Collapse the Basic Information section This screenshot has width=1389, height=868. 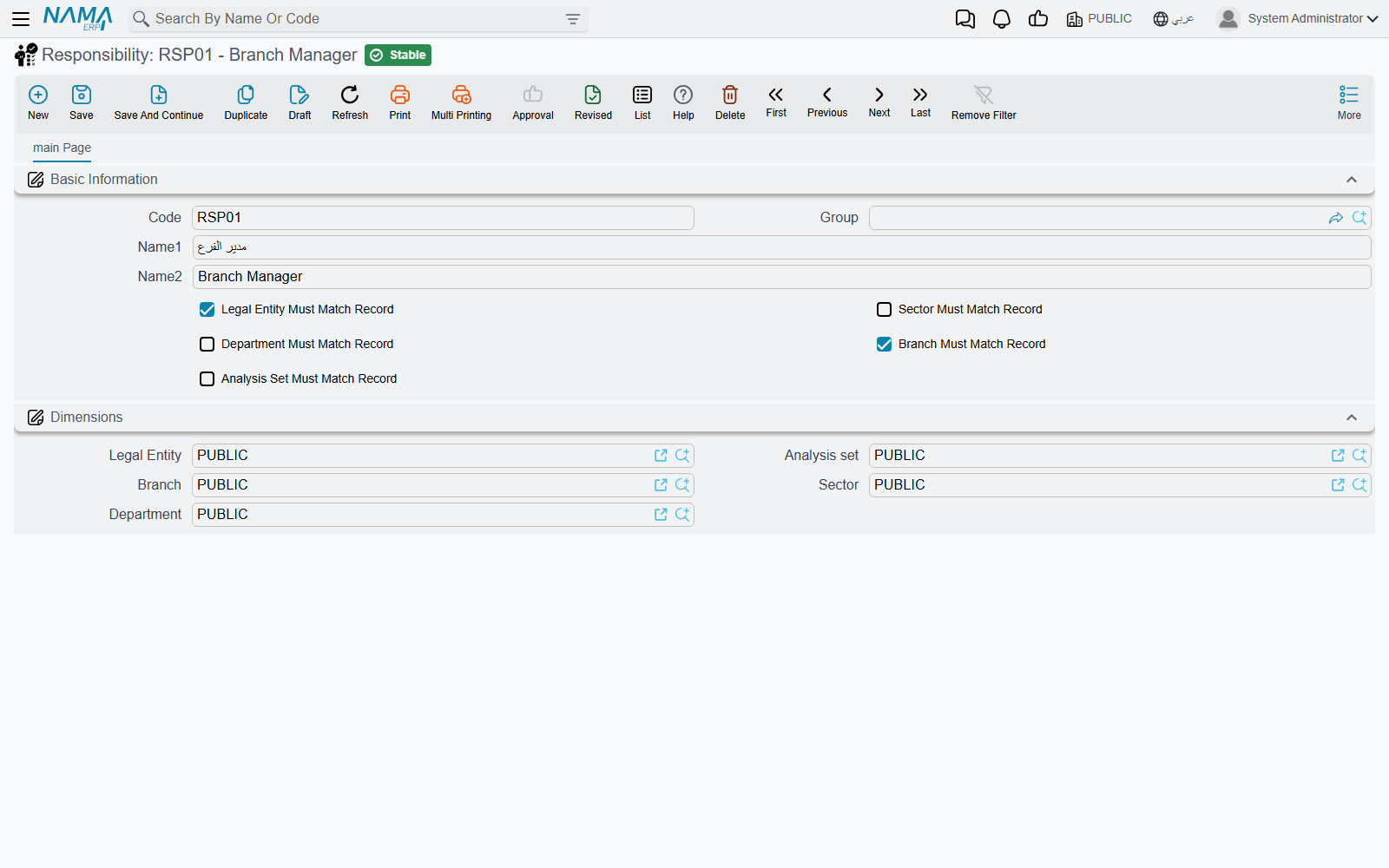point(1351,180)
